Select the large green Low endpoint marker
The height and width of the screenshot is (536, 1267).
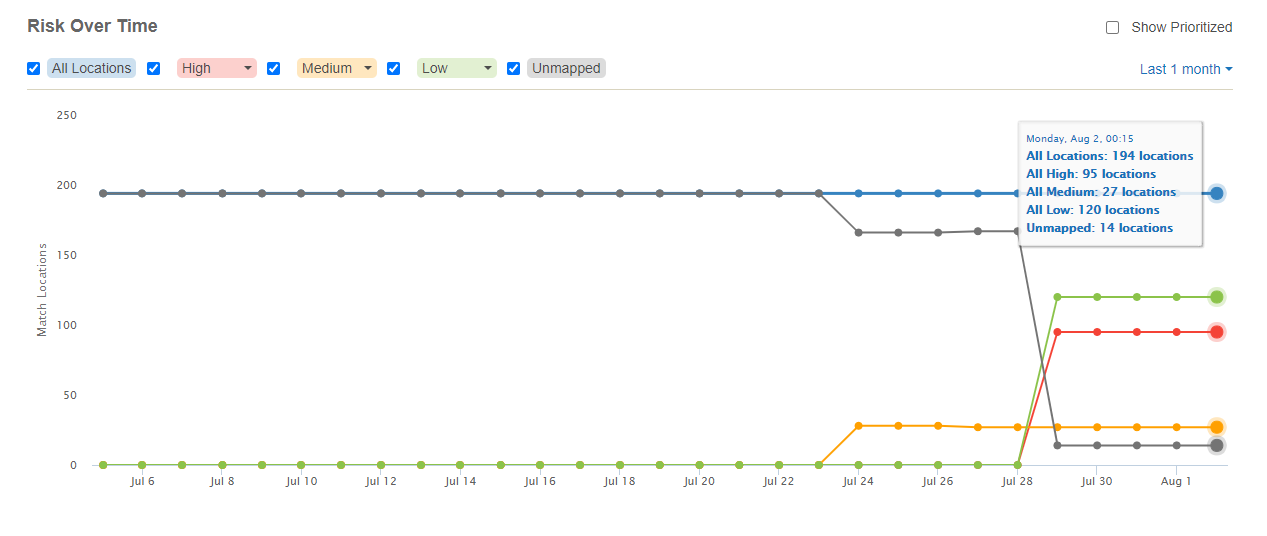(1216, 297)
